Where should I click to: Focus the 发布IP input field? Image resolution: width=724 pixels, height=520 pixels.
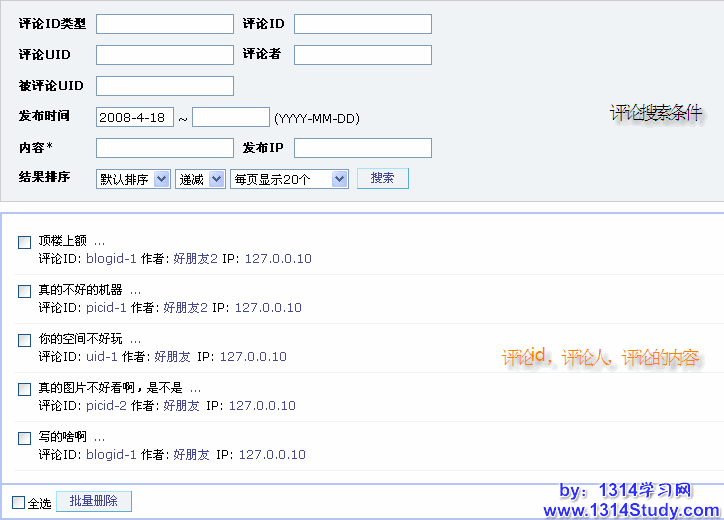tap(362, 148)
